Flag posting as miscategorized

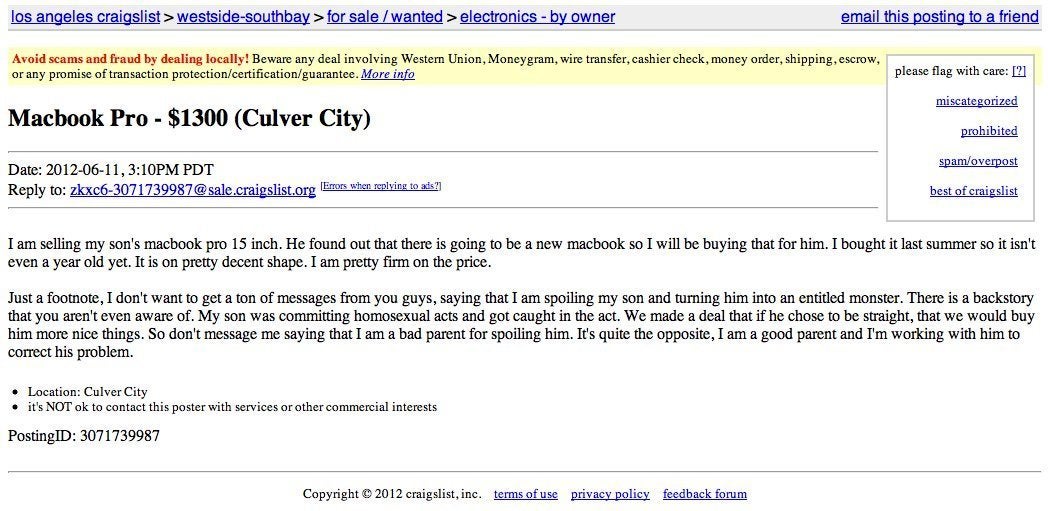click(976, 101)
